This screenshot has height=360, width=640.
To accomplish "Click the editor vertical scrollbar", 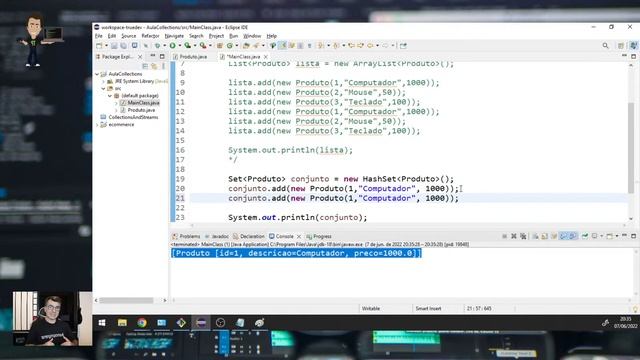I will [x=631, y=148].
